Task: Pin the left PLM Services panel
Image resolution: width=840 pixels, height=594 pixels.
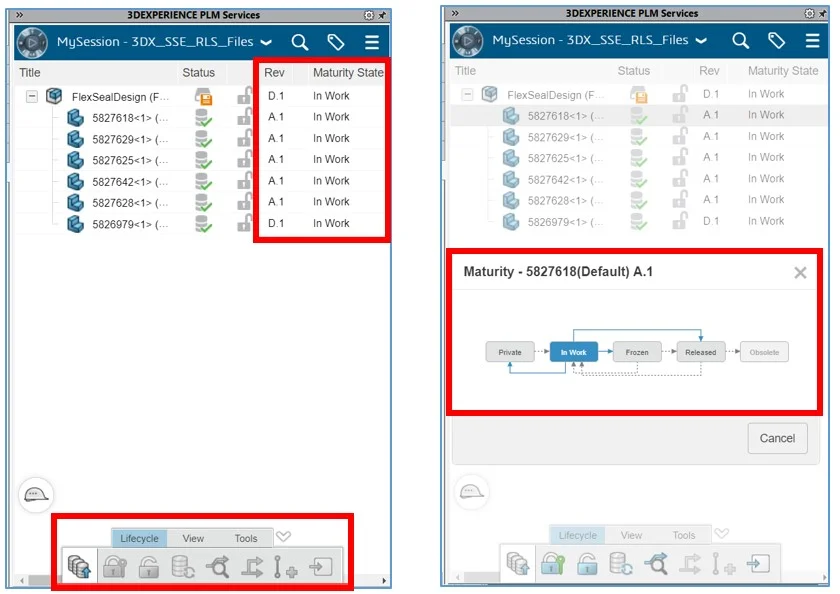Action: coord(382,15)
